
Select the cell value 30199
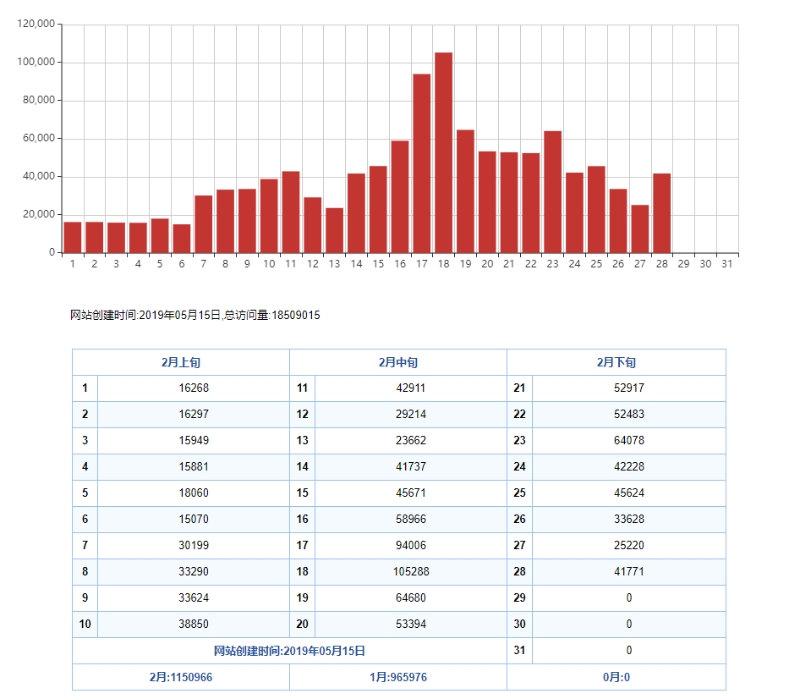[x=193, y=545]
